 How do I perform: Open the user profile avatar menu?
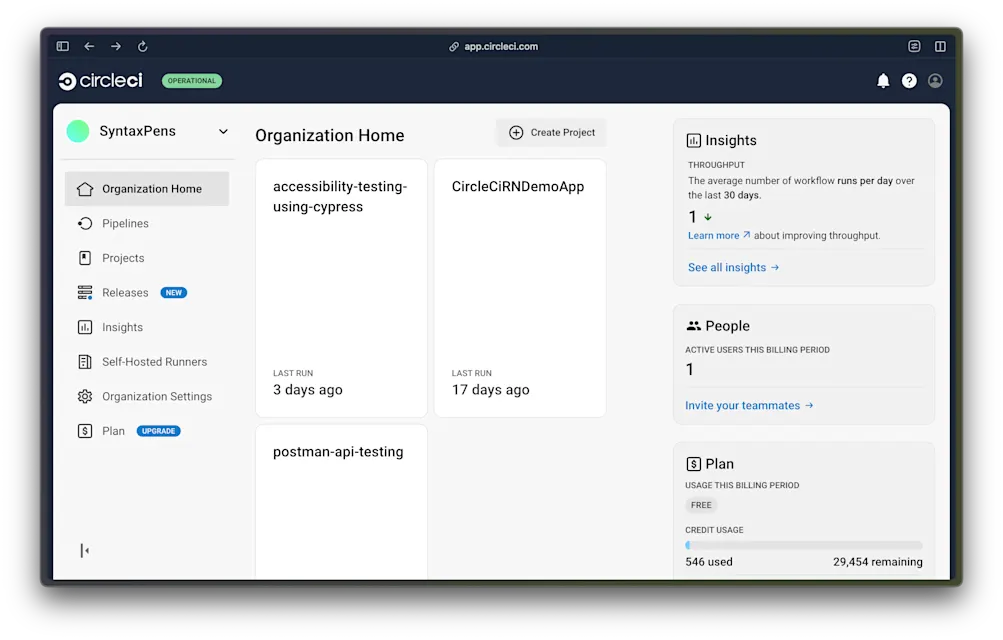(x=935, y=81)
